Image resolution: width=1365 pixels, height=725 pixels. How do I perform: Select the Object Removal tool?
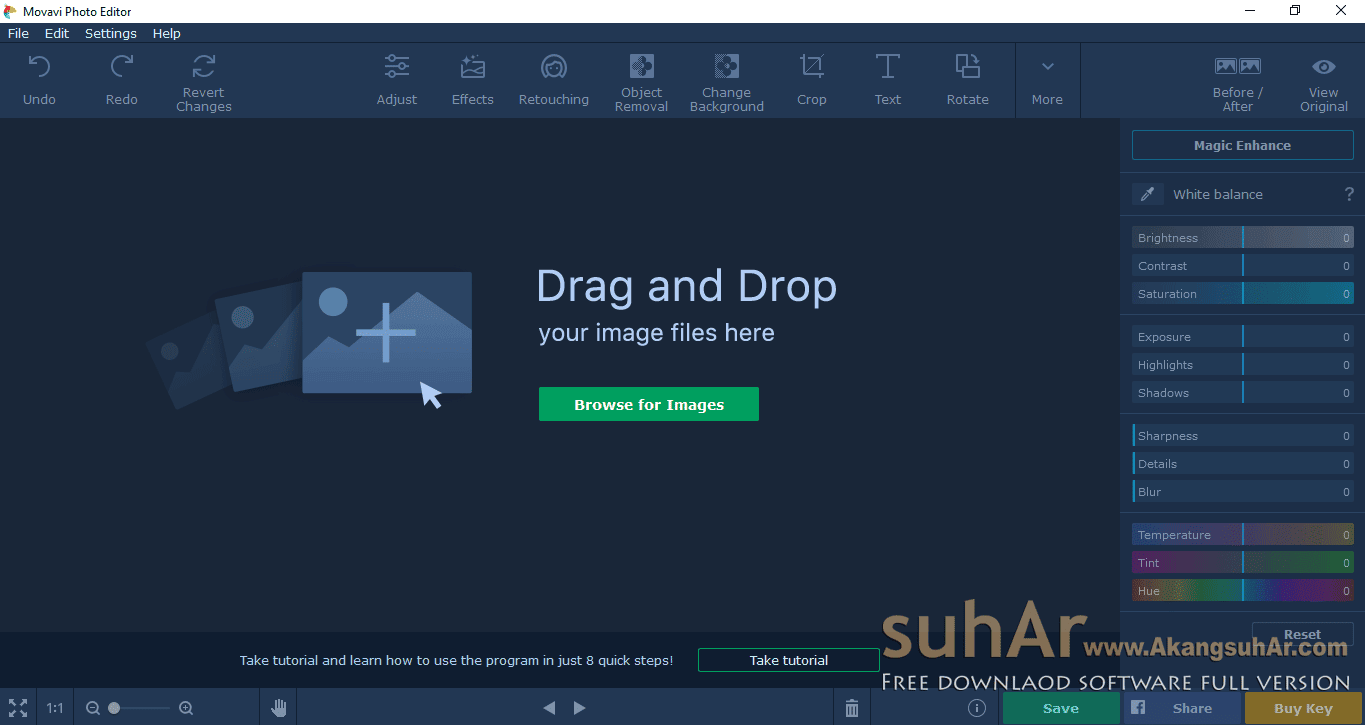pyautogui.click(x=641, y=81)
